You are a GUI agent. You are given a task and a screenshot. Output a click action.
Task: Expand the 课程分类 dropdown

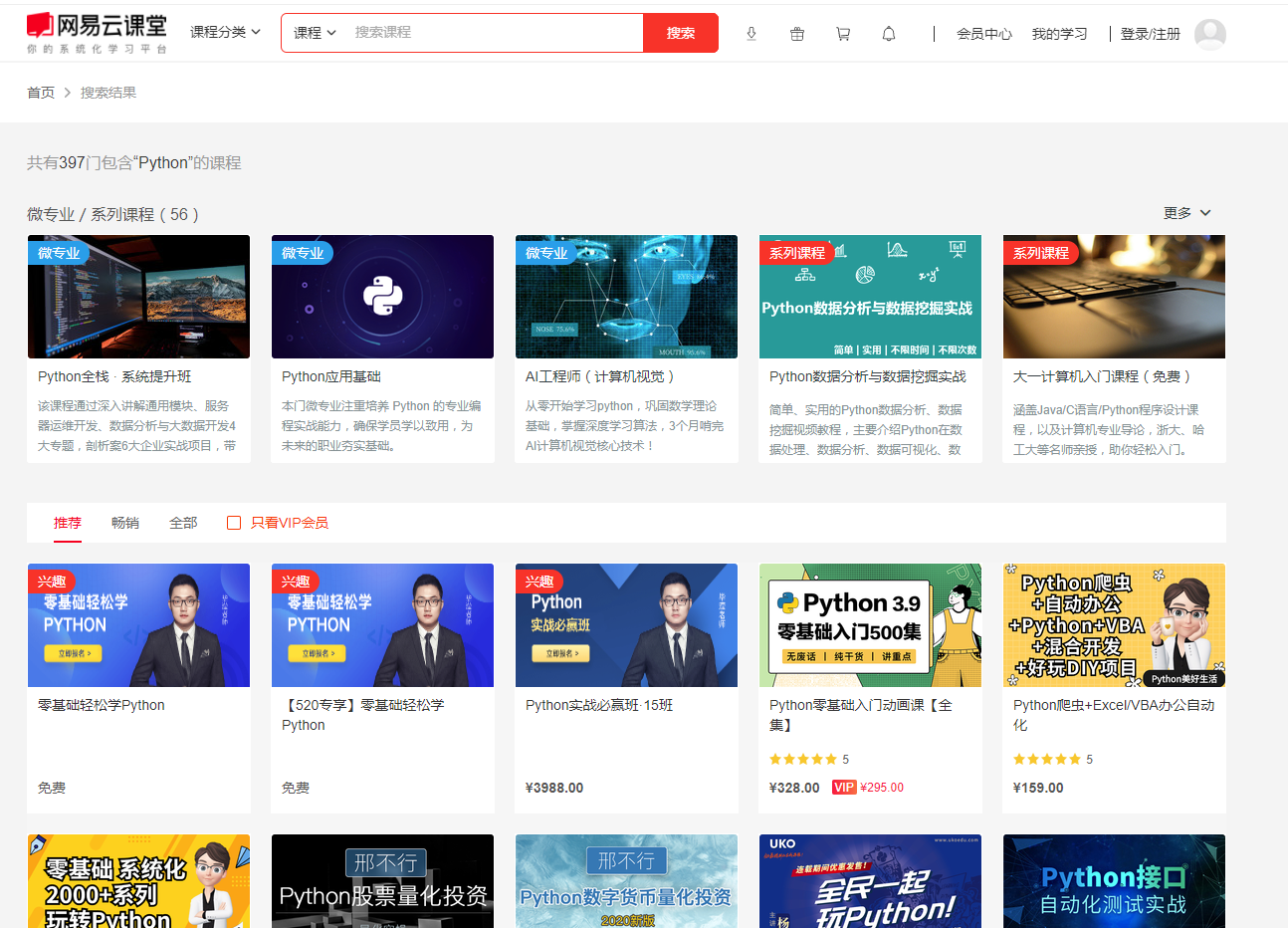coord(225,32)
